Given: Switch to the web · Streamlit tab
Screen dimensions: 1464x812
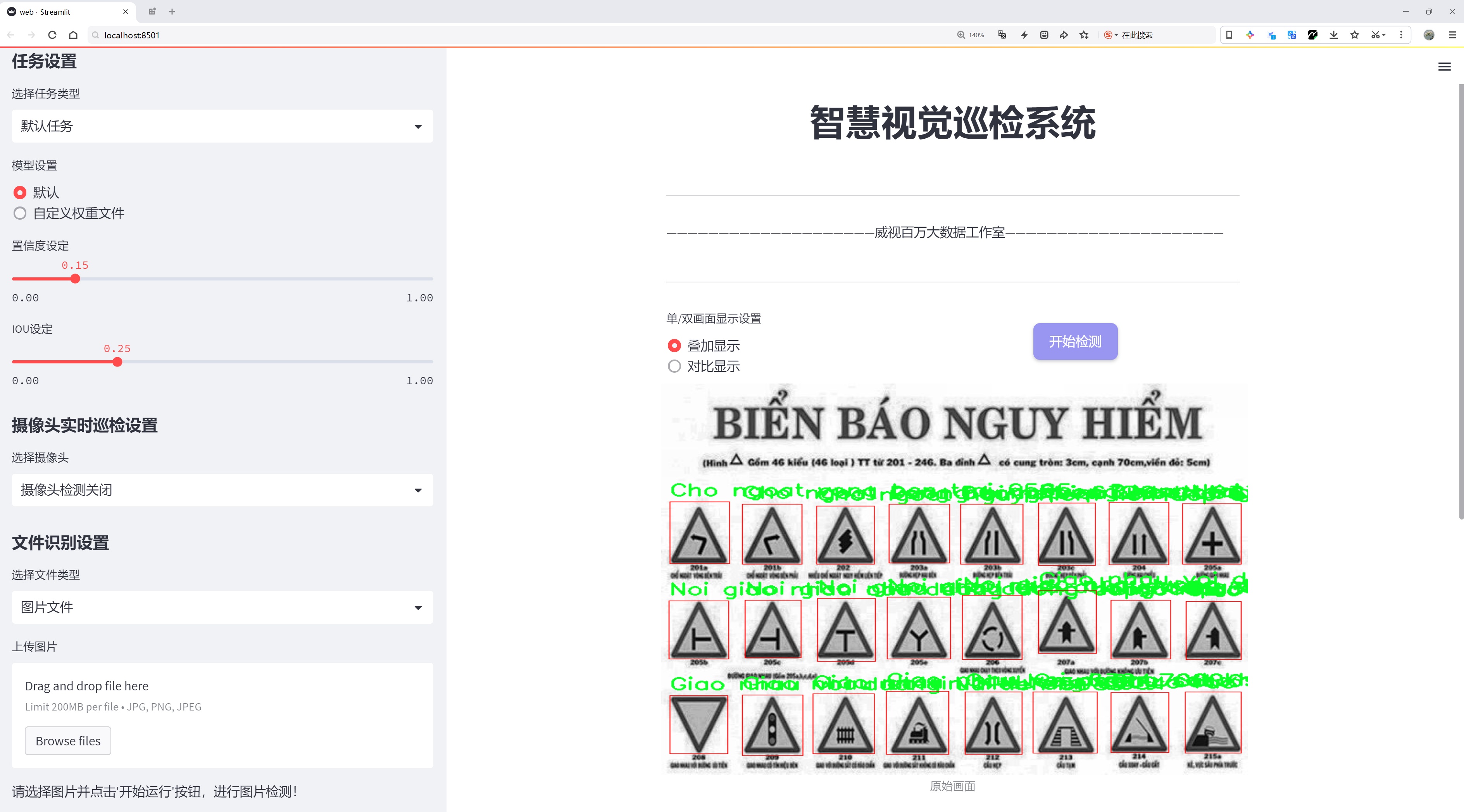Looking at the screenshot, I should click(x=67, y=12).
